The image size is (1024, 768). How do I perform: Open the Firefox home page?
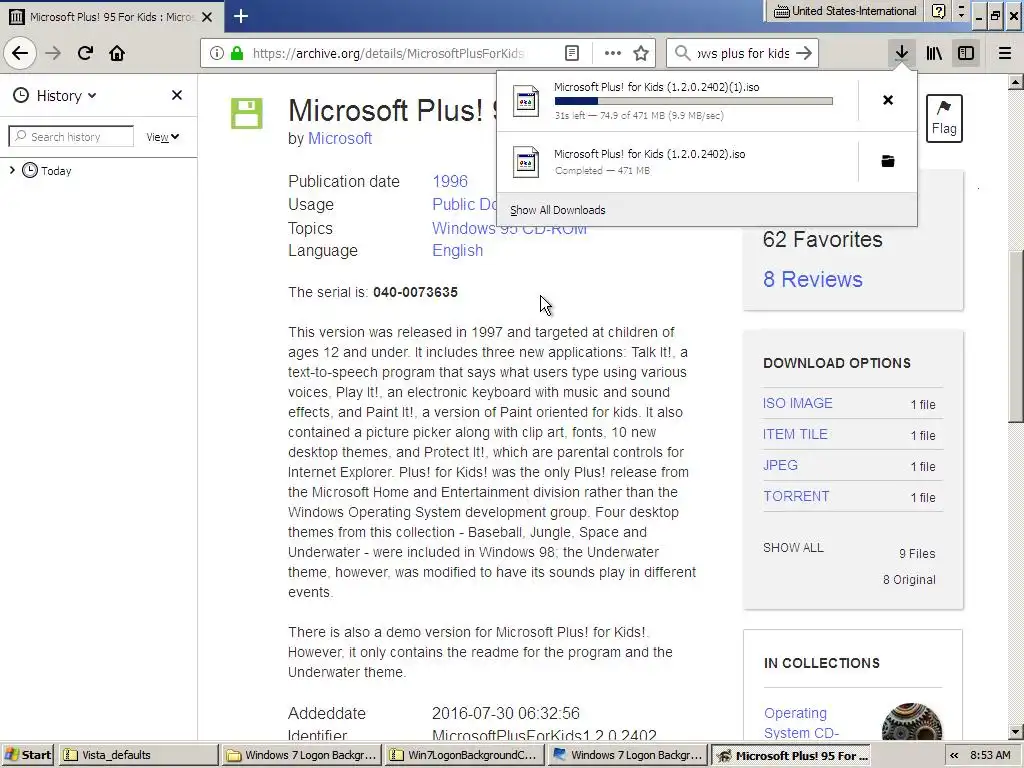pyautogui.click(x=117, y=53)
